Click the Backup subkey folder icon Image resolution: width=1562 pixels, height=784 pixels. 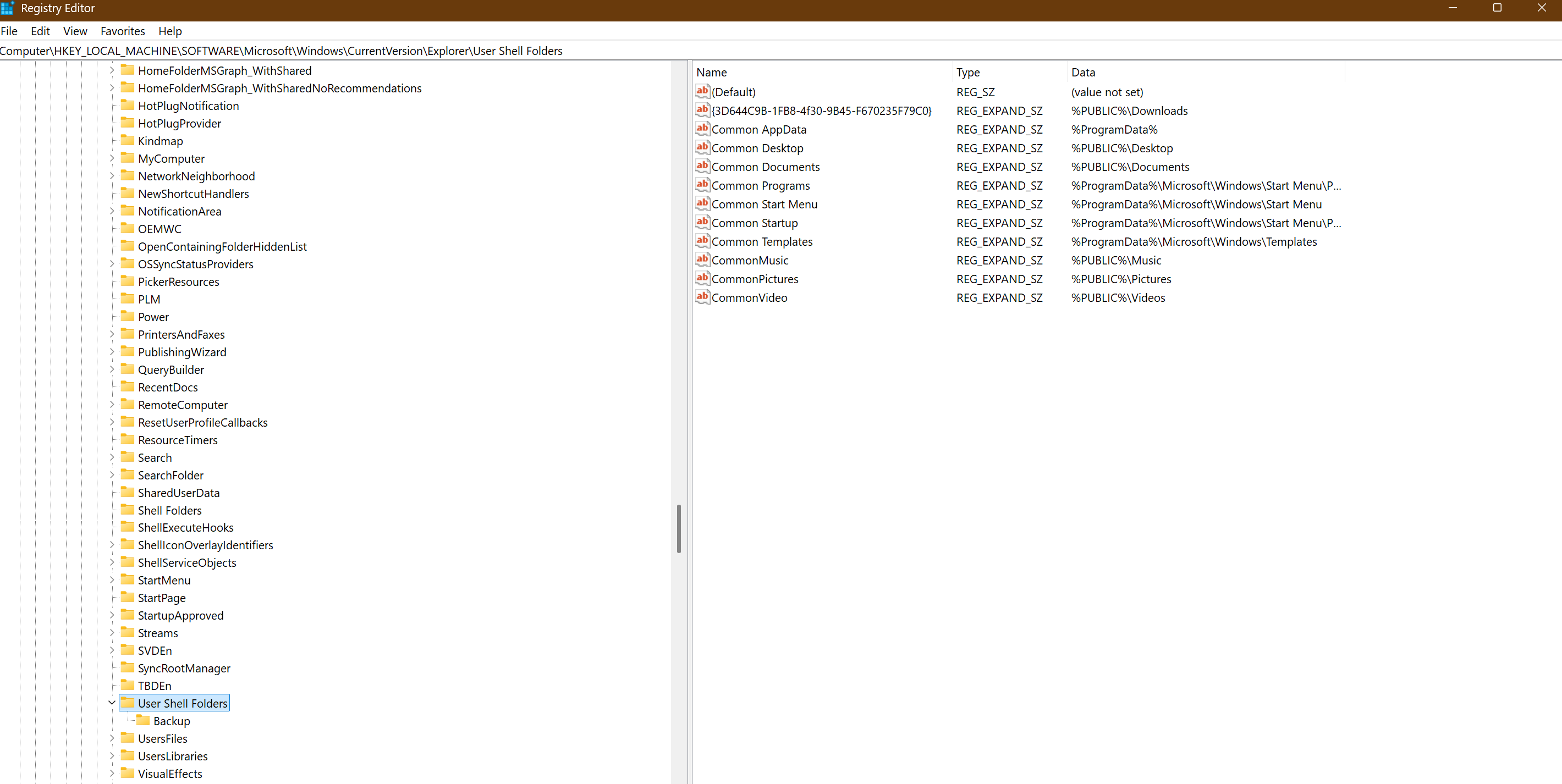[x=143, y=720]
